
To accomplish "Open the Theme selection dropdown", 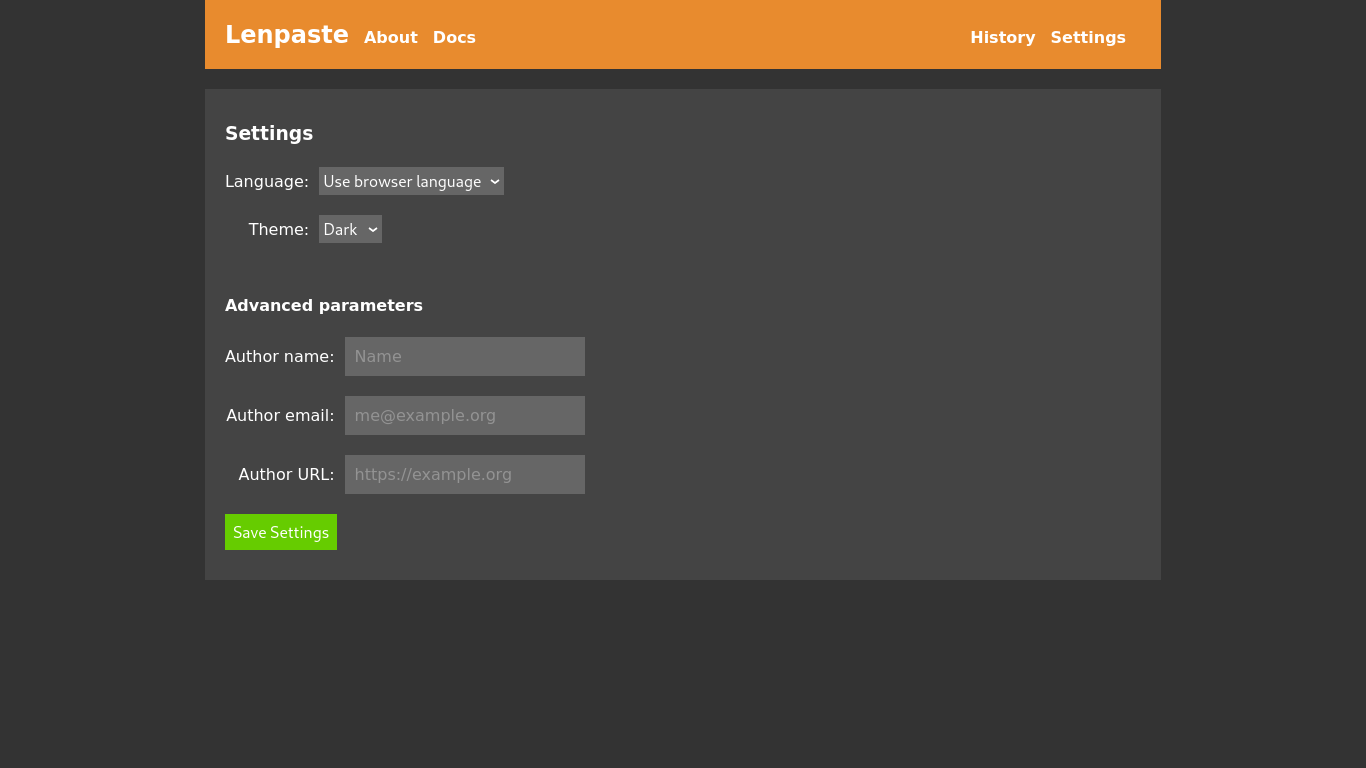I will pos(349,229).
